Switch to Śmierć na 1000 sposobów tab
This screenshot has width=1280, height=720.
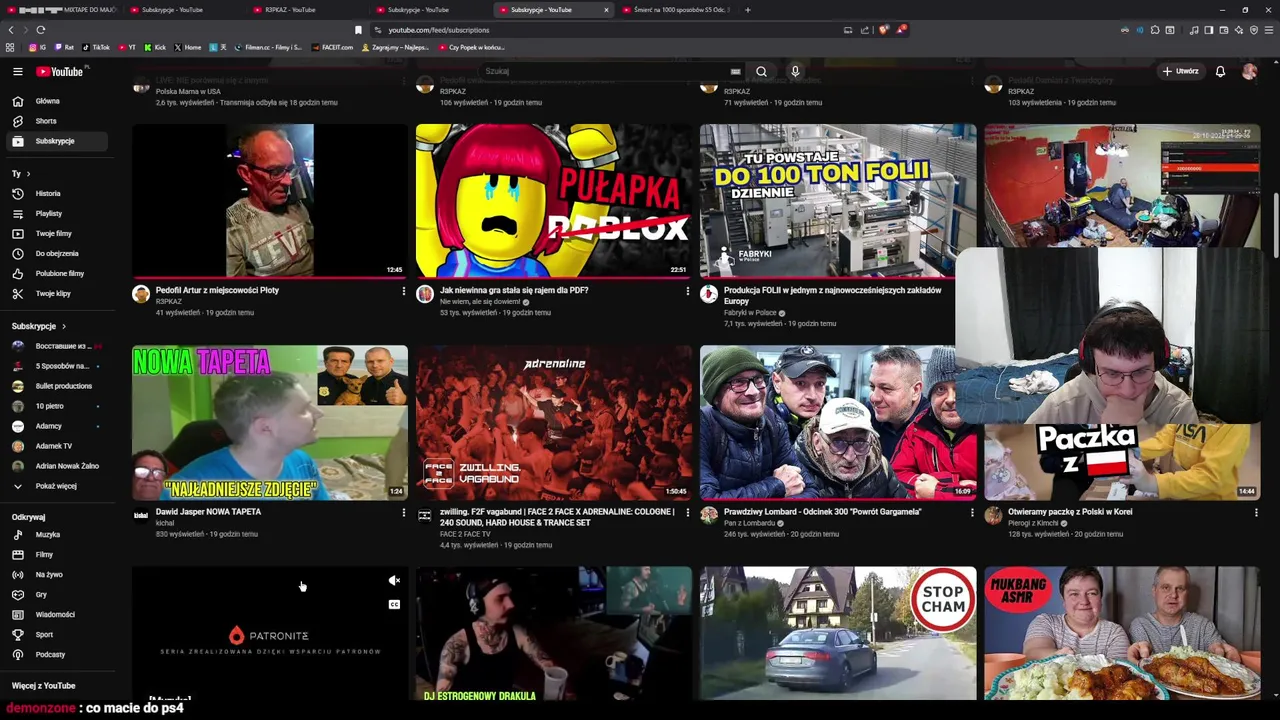[x=675, y=10]
